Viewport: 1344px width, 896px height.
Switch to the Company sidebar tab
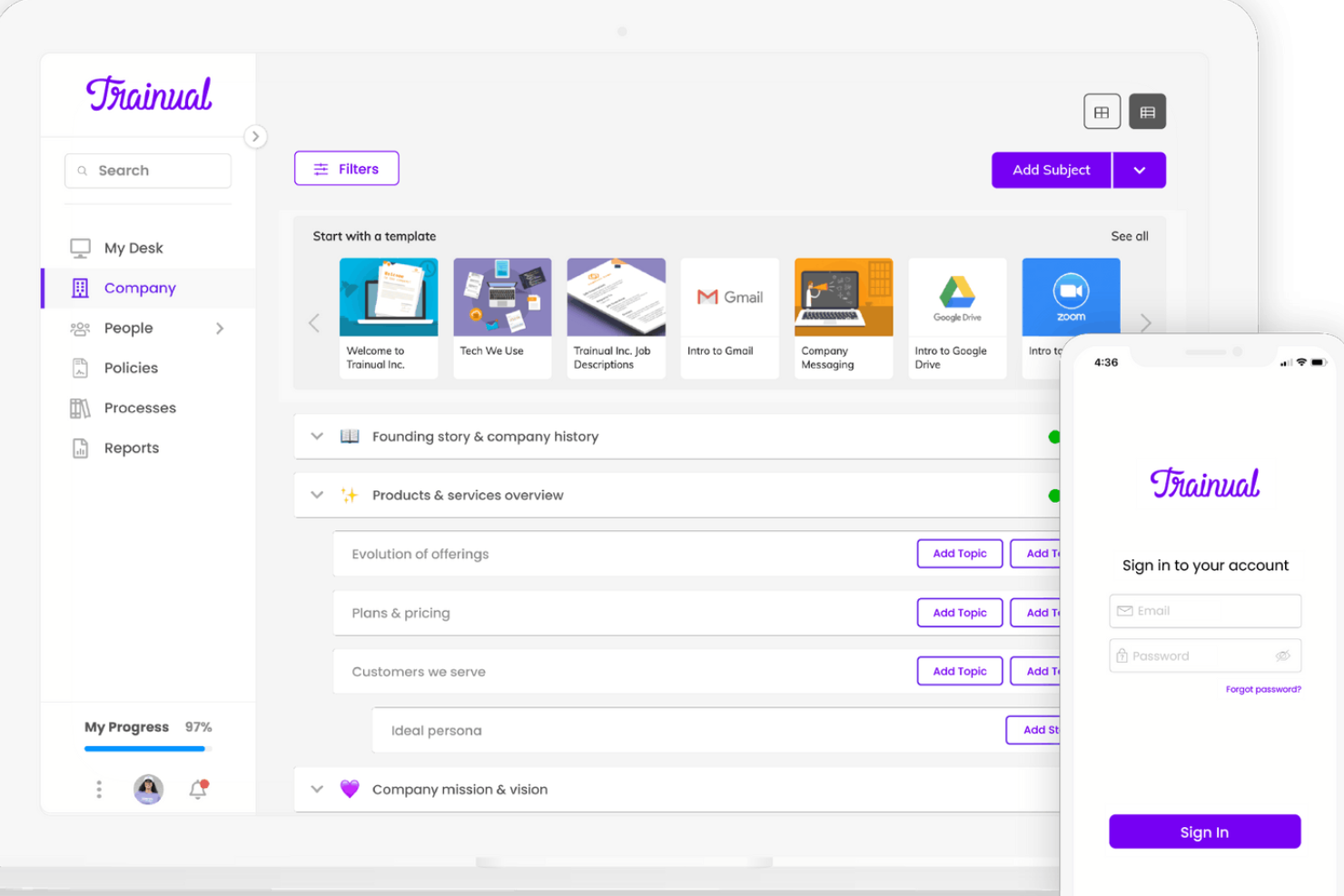pyautogui.click(x=140, y=288)
